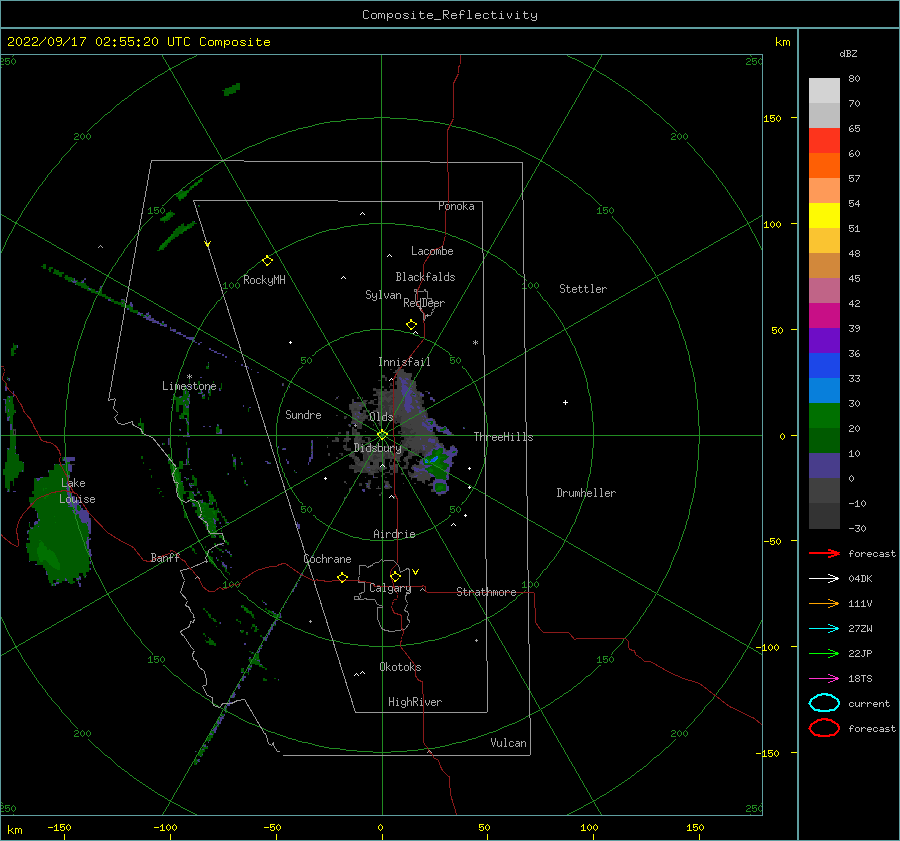Viewport: 900px width, 841px height.
Task: Pick the pink 42-45 dBZ swatch
Action: pyautogui.click(x=824, y=290)
